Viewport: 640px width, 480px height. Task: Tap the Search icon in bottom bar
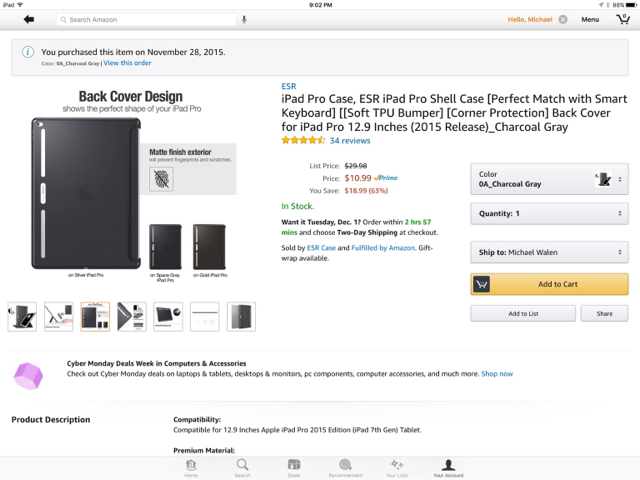click(242, 467)
